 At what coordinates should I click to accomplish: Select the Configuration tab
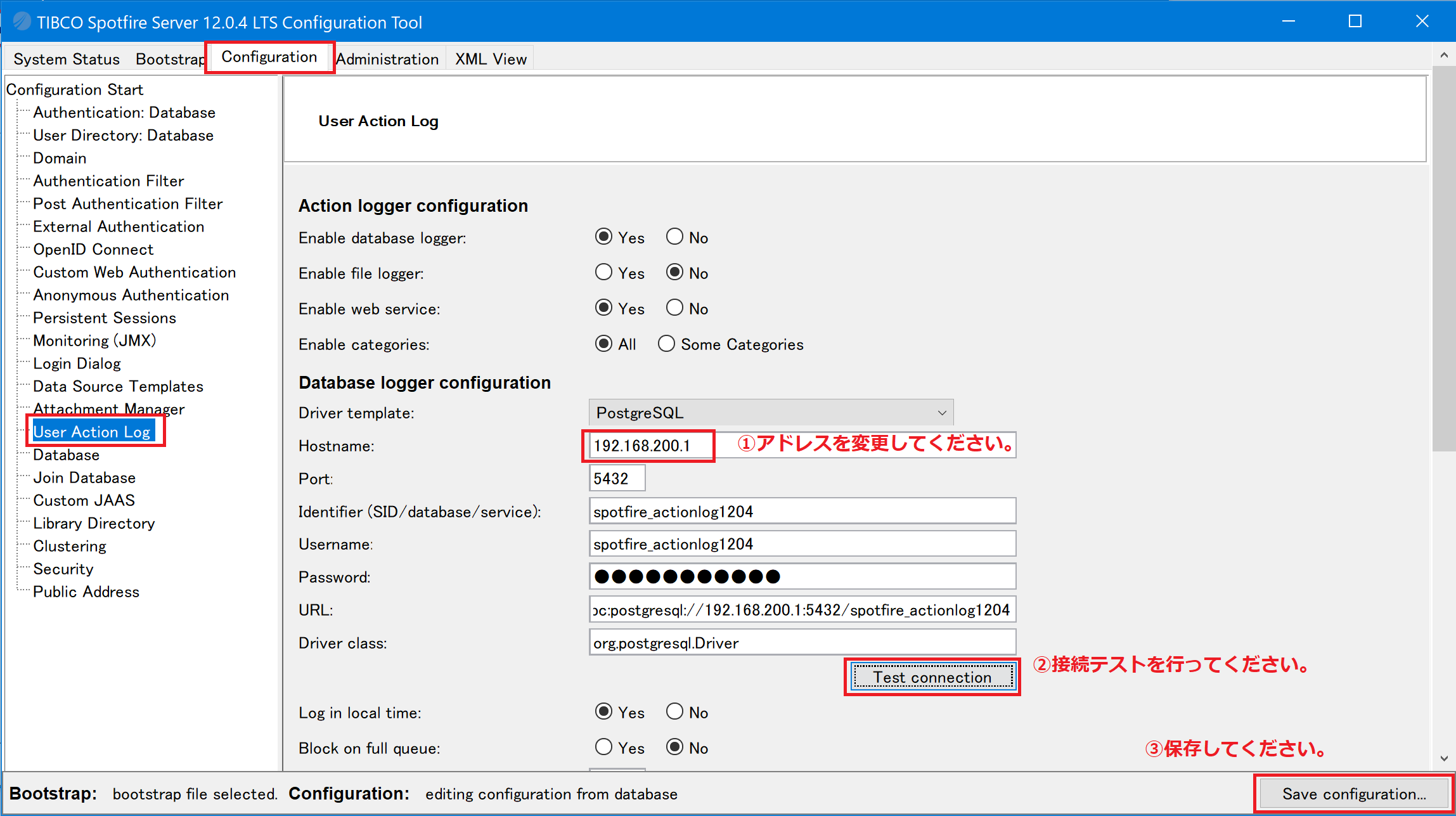pos(269,57)
